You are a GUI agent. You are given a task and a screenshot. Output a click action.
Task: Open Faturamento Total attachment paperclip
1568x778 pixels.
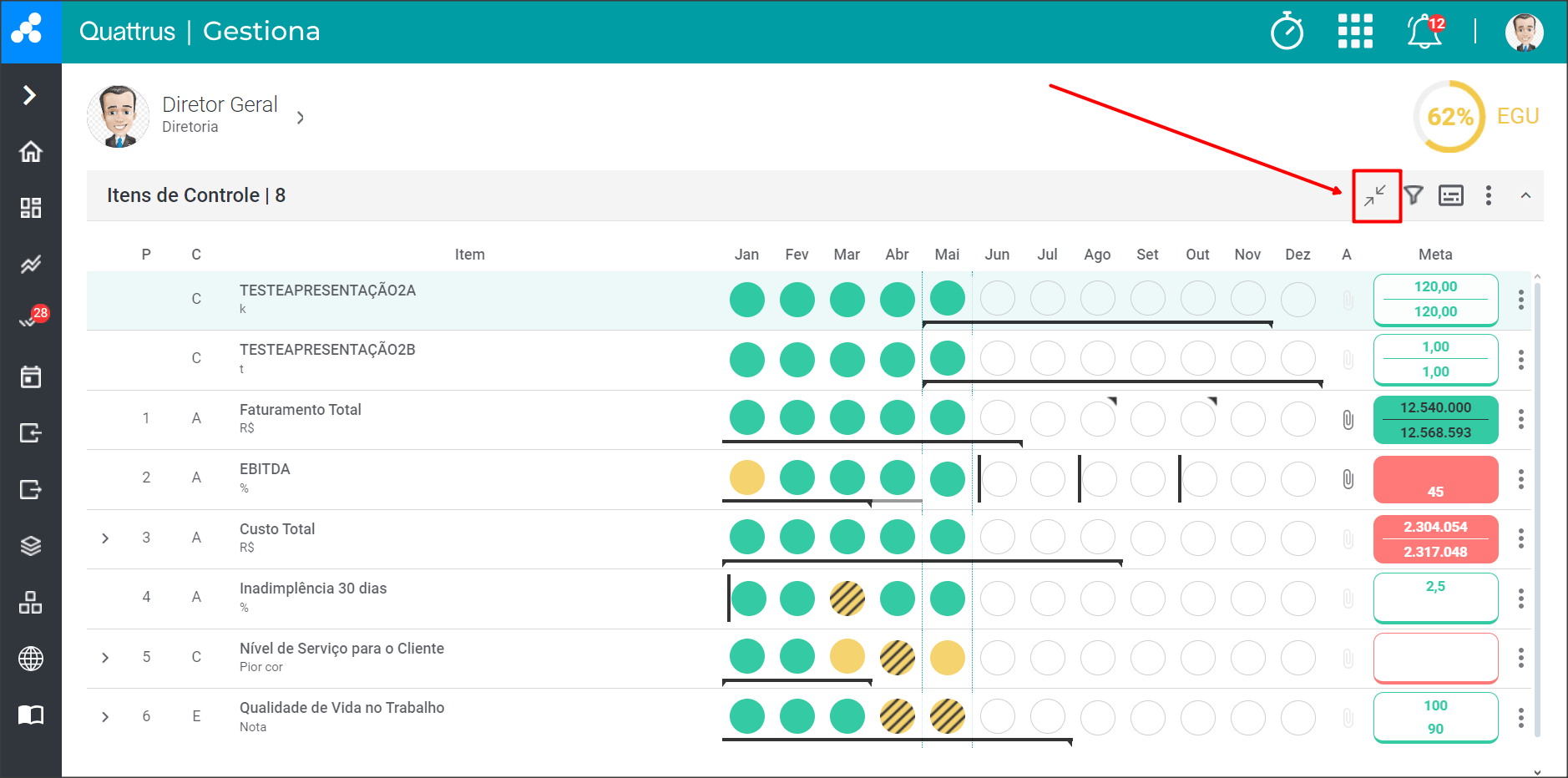point(1348,419)
